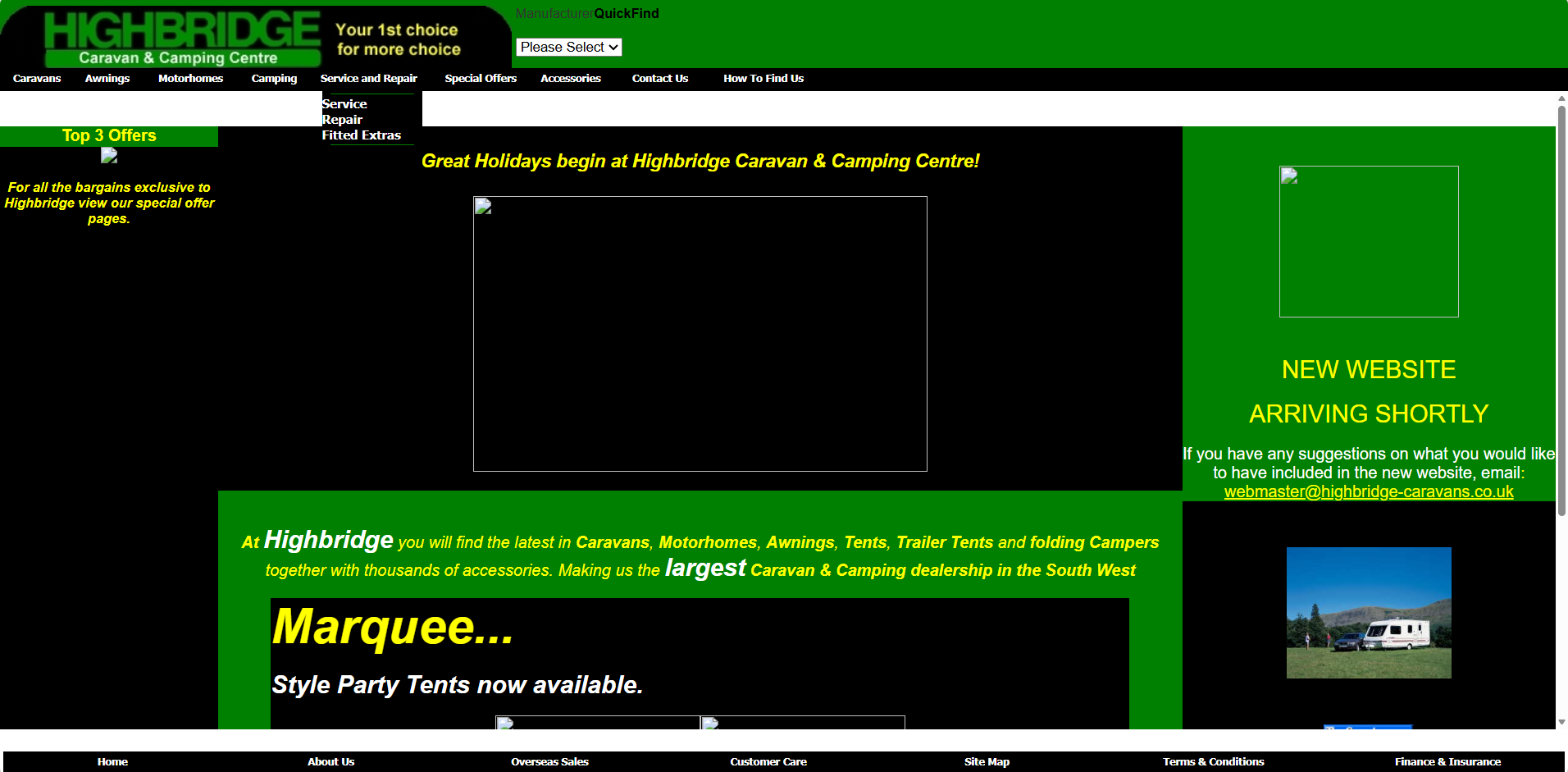Email webmaster@highbridge-caravans.co.uk link
1568x772 pixels.
coord(1369,491)
